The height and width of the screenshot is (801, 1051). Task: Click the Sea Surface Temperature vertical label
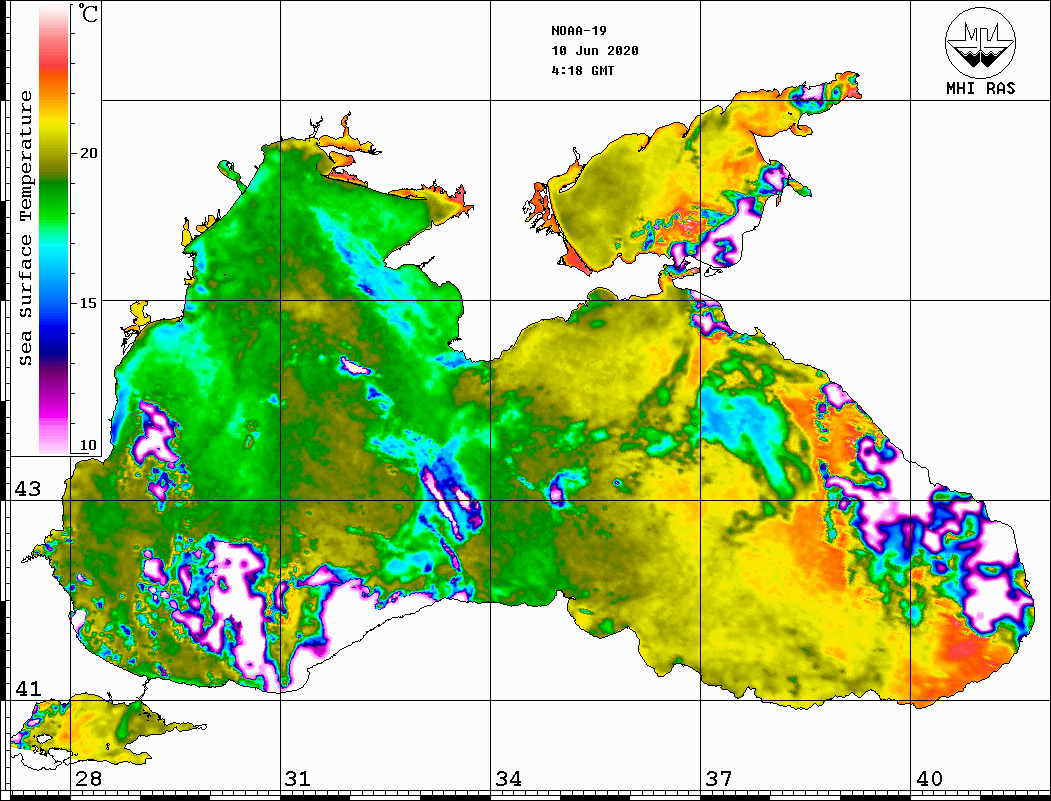(x=25, y=229)
